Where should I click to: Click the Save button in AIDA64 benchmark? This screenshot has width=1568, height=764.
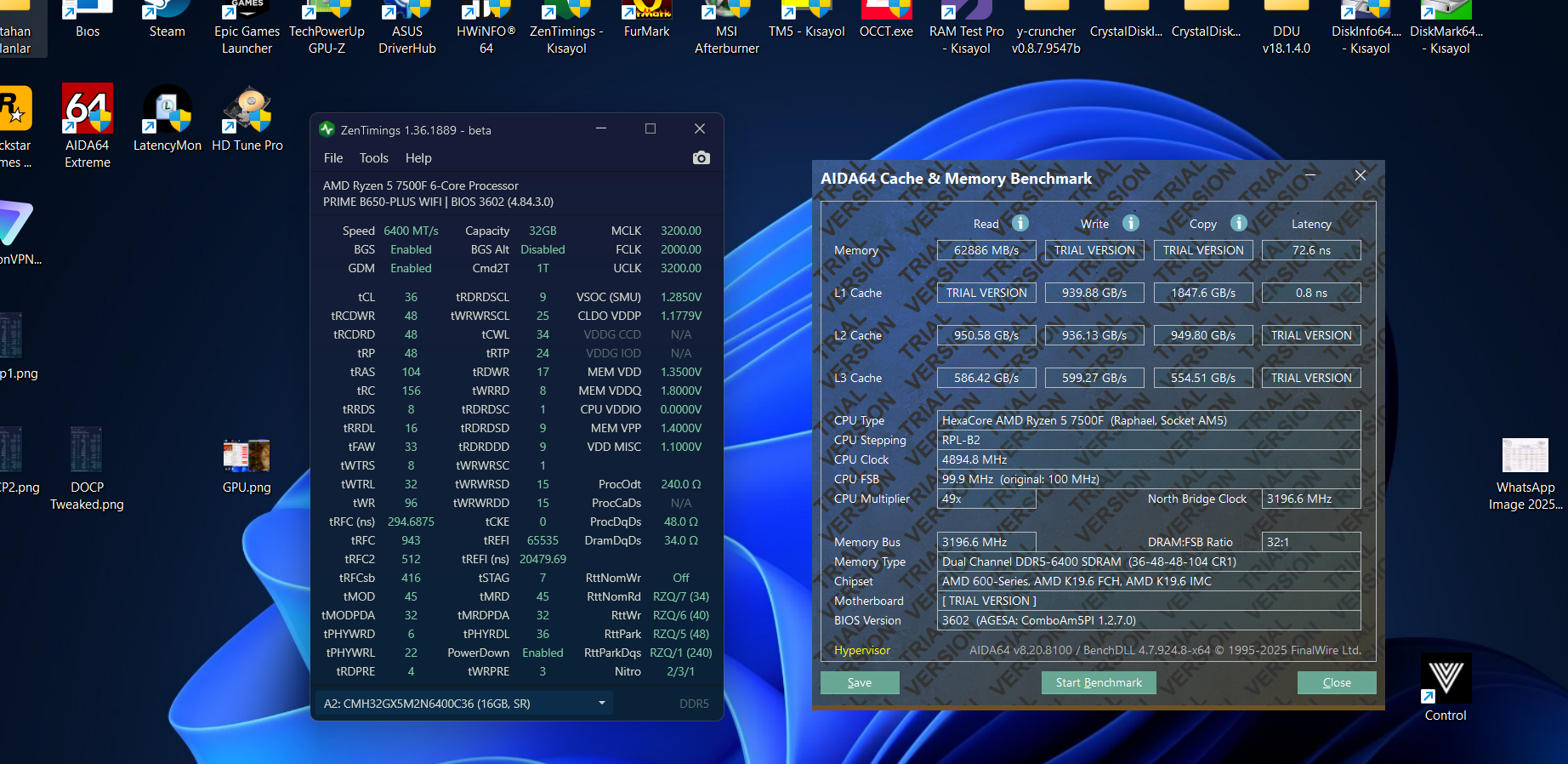[860, 682]
